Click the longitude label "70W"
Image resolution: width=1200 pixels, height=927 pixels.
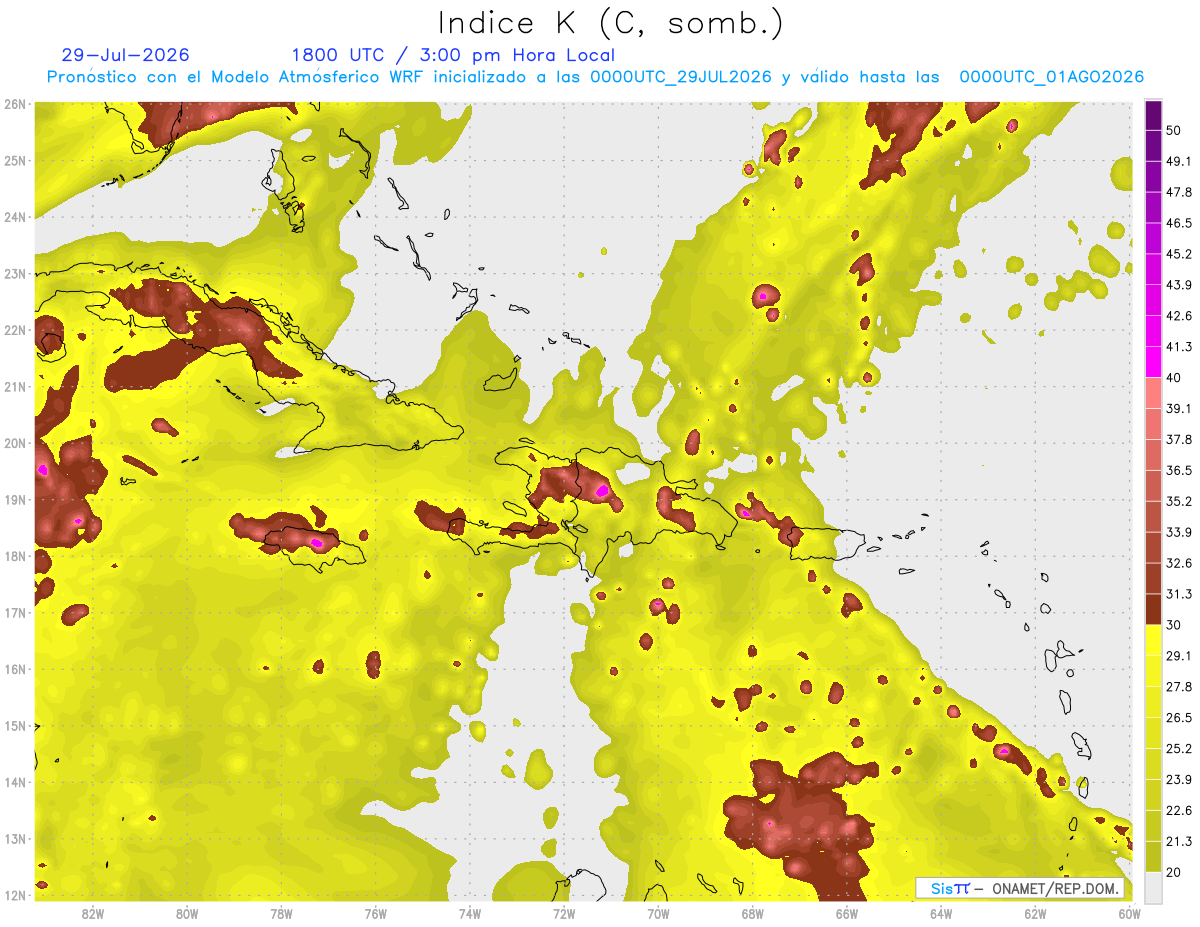click(x=658, y=913)
